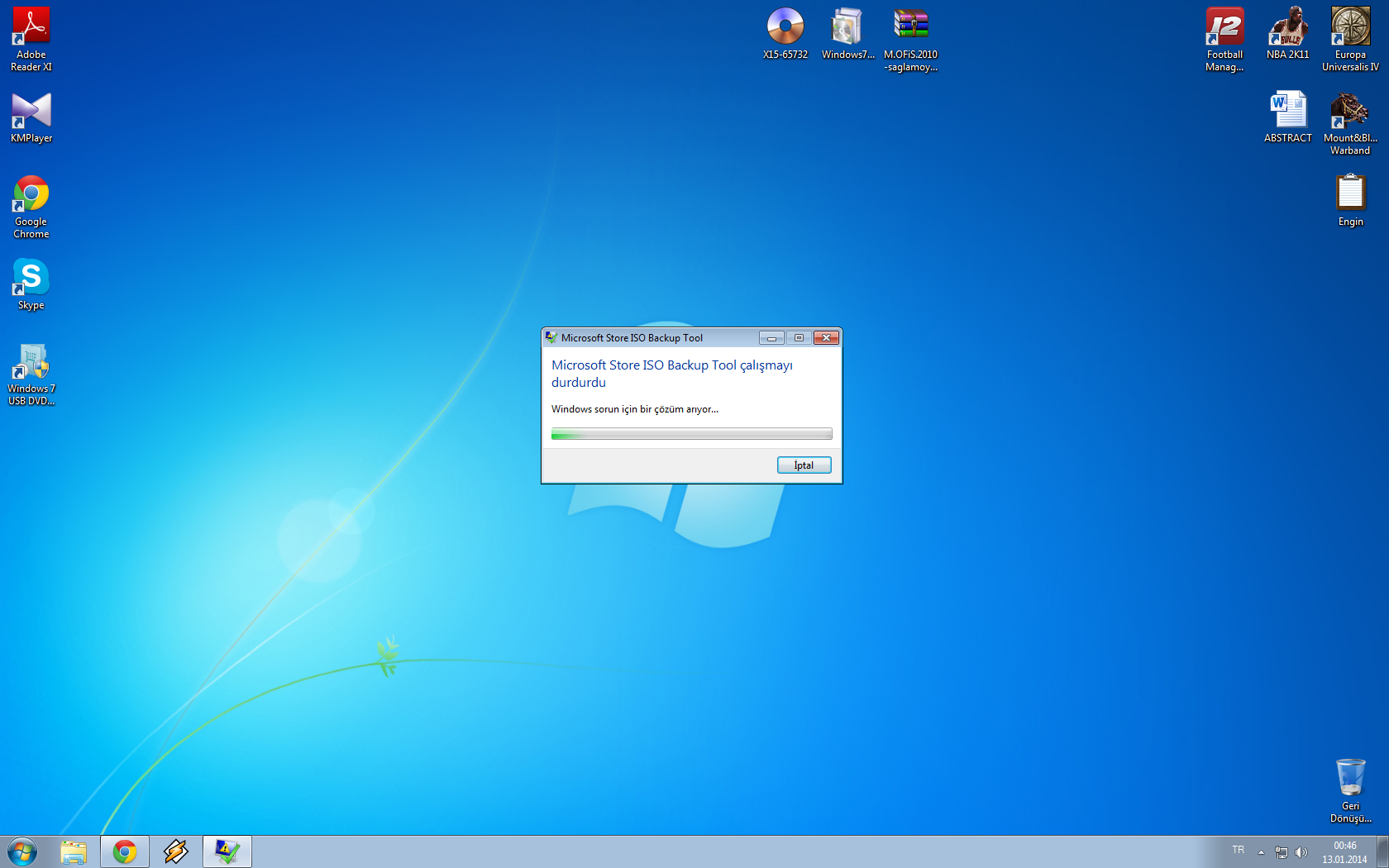Open Adobe Reader XI desktop shortcut

(31, 39)
